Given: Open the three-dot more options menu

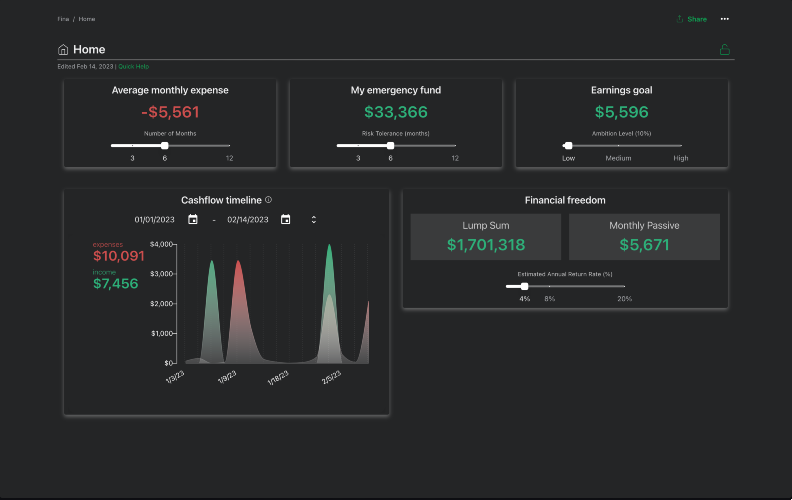Looking at the screenshot, I should pos(725,19).
